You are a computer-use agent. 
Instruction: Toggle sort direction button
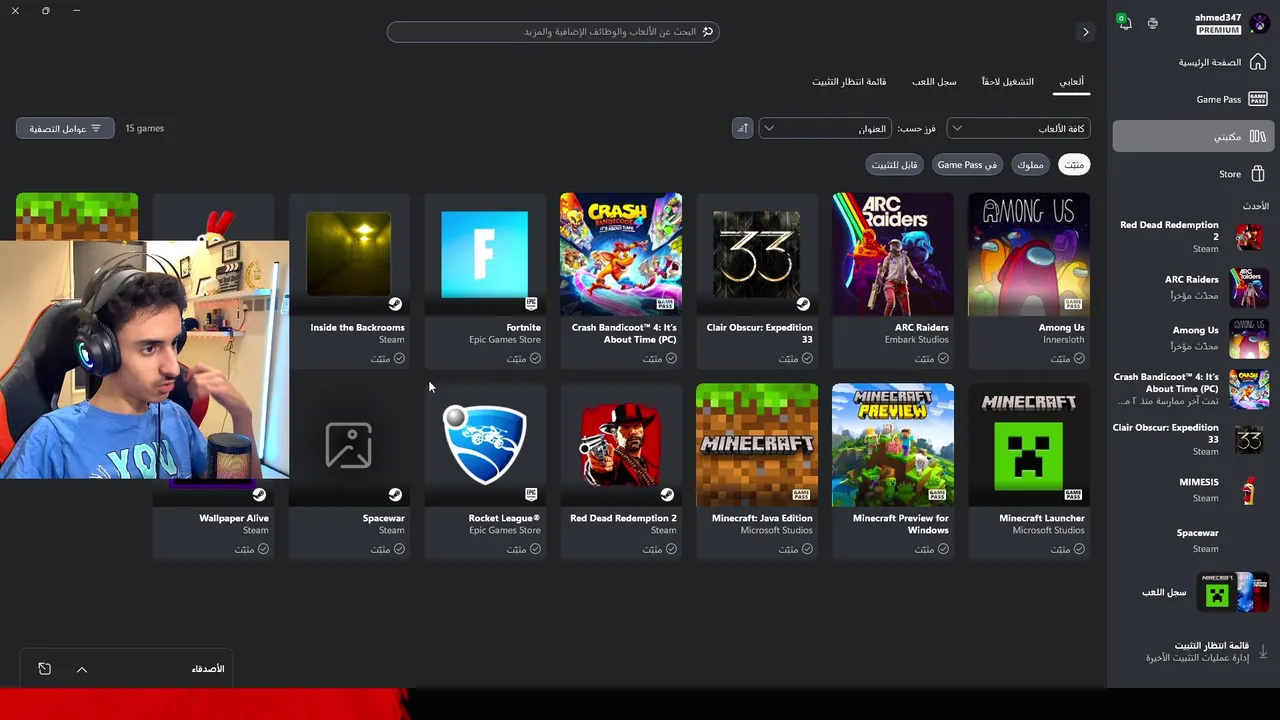pyautogui.click(x=742, y=128)
